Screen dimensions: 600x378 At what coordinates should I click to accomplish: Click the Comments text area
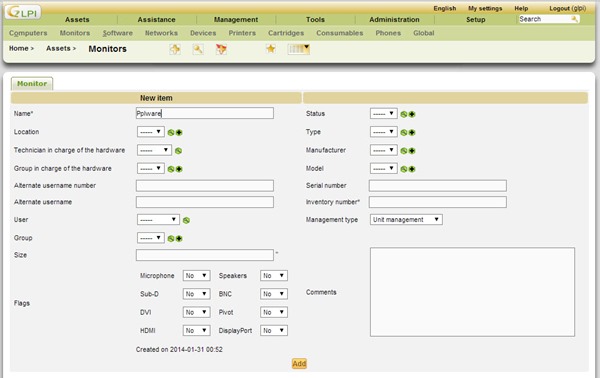pyautogui.click(x=472, y=292)
